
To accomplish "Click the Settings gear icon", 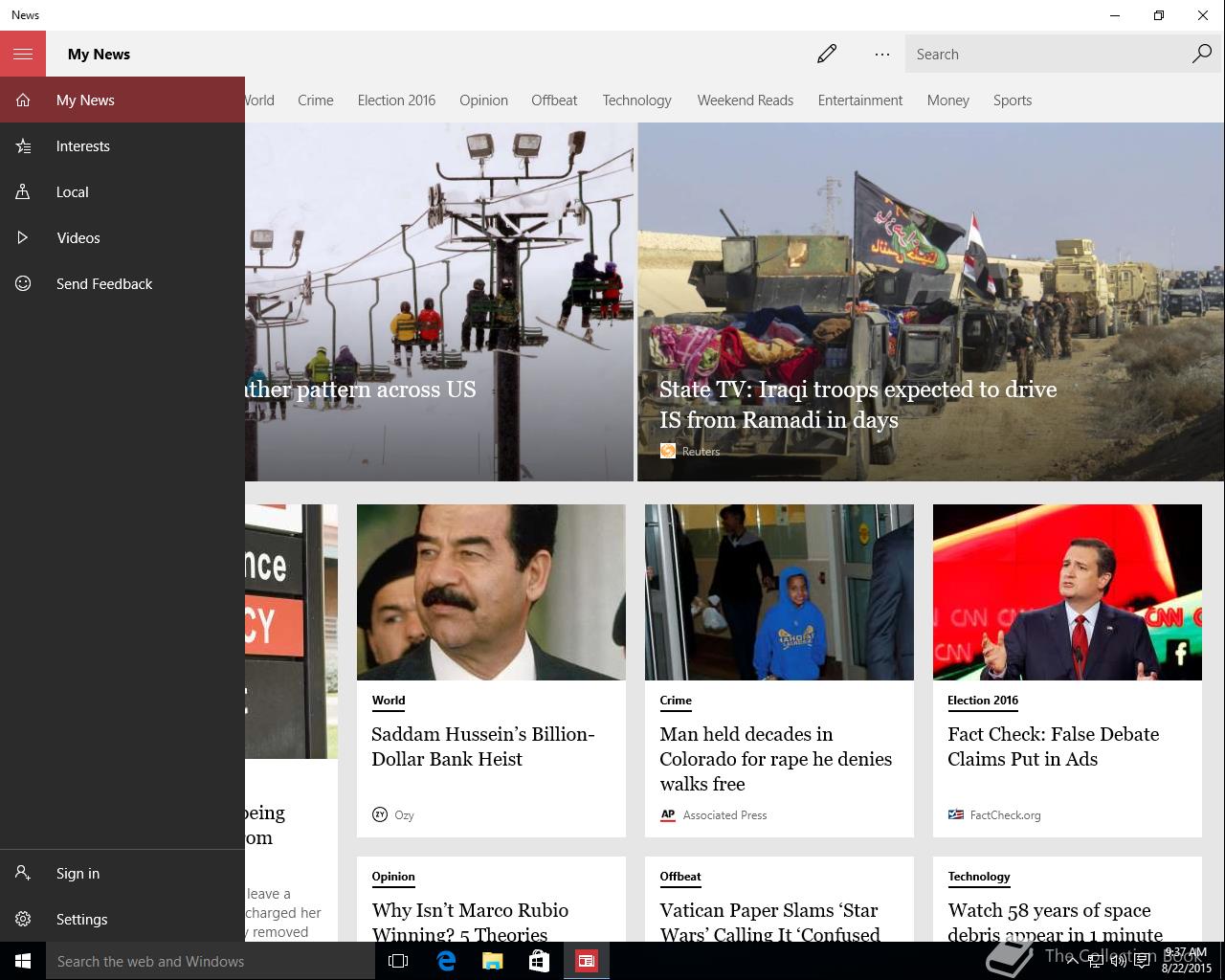I will [23, 919].
